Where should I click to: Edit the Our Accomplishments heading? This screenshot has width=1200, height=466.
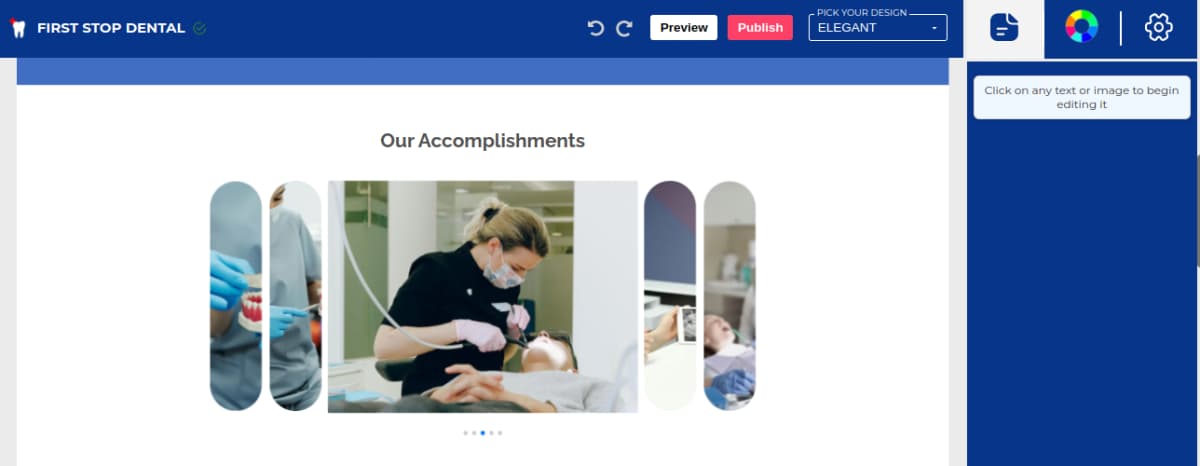tap(482, 140)
